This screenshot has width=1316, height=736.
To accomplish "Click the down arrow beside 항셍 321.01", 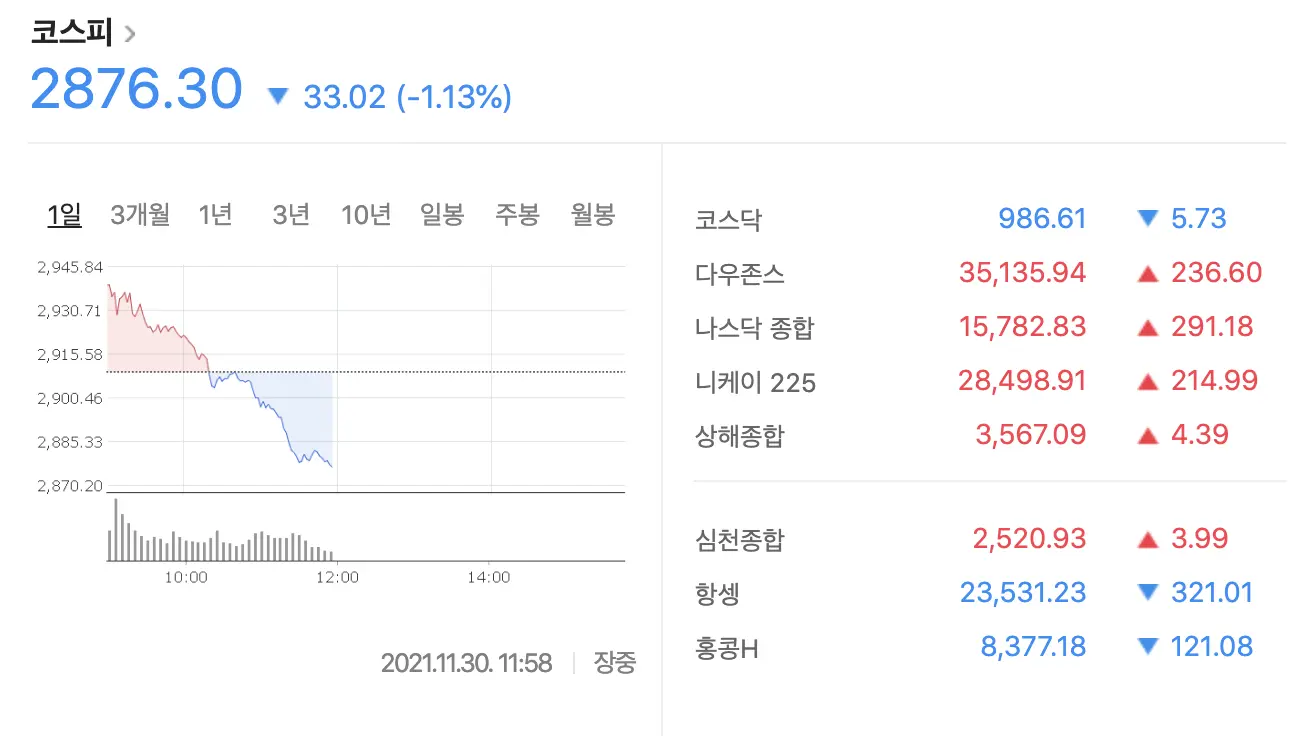I will [x=1148, y=592].
